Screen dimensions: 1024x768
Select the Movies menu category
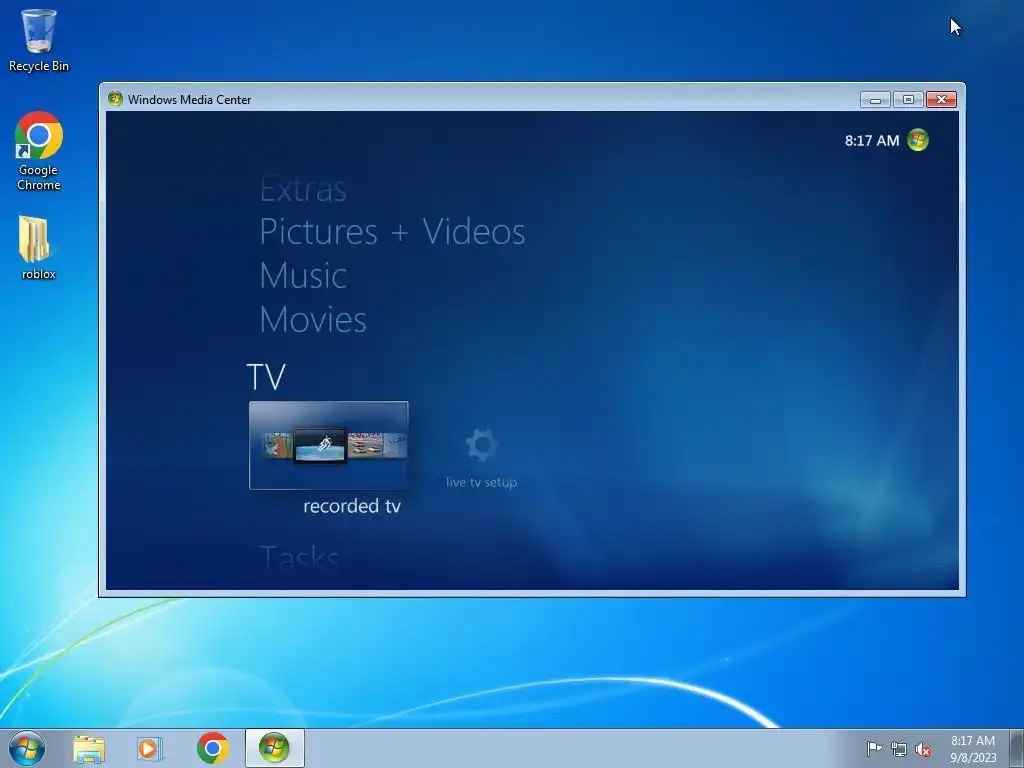(313, 319)
